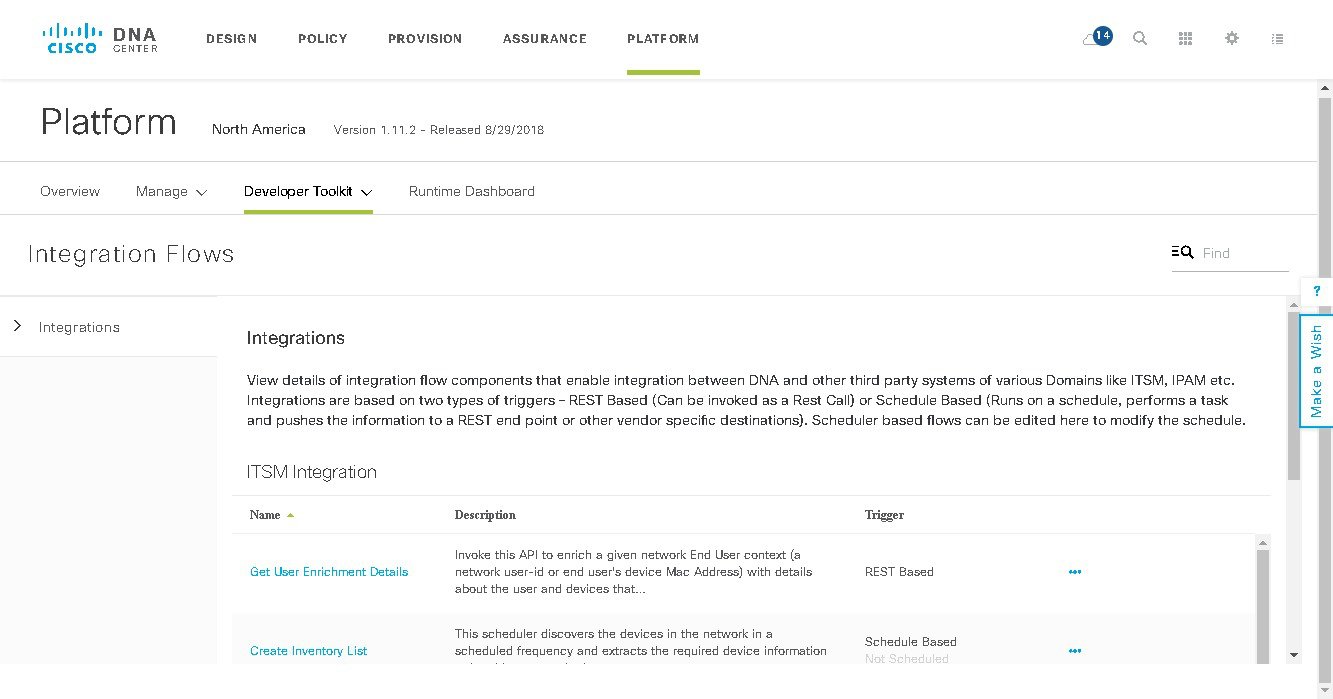1333x699 pixels.
Task: Open Get User Enrichment Details link
Action: coord(329,572)
